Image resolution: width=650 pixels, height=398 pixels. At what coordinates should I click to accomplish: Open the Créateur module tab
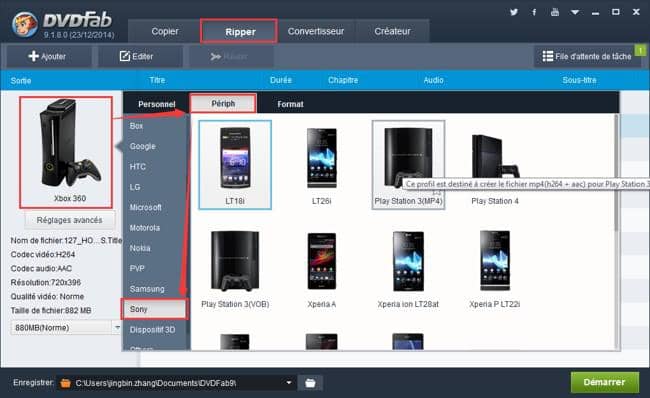(392, 31)
